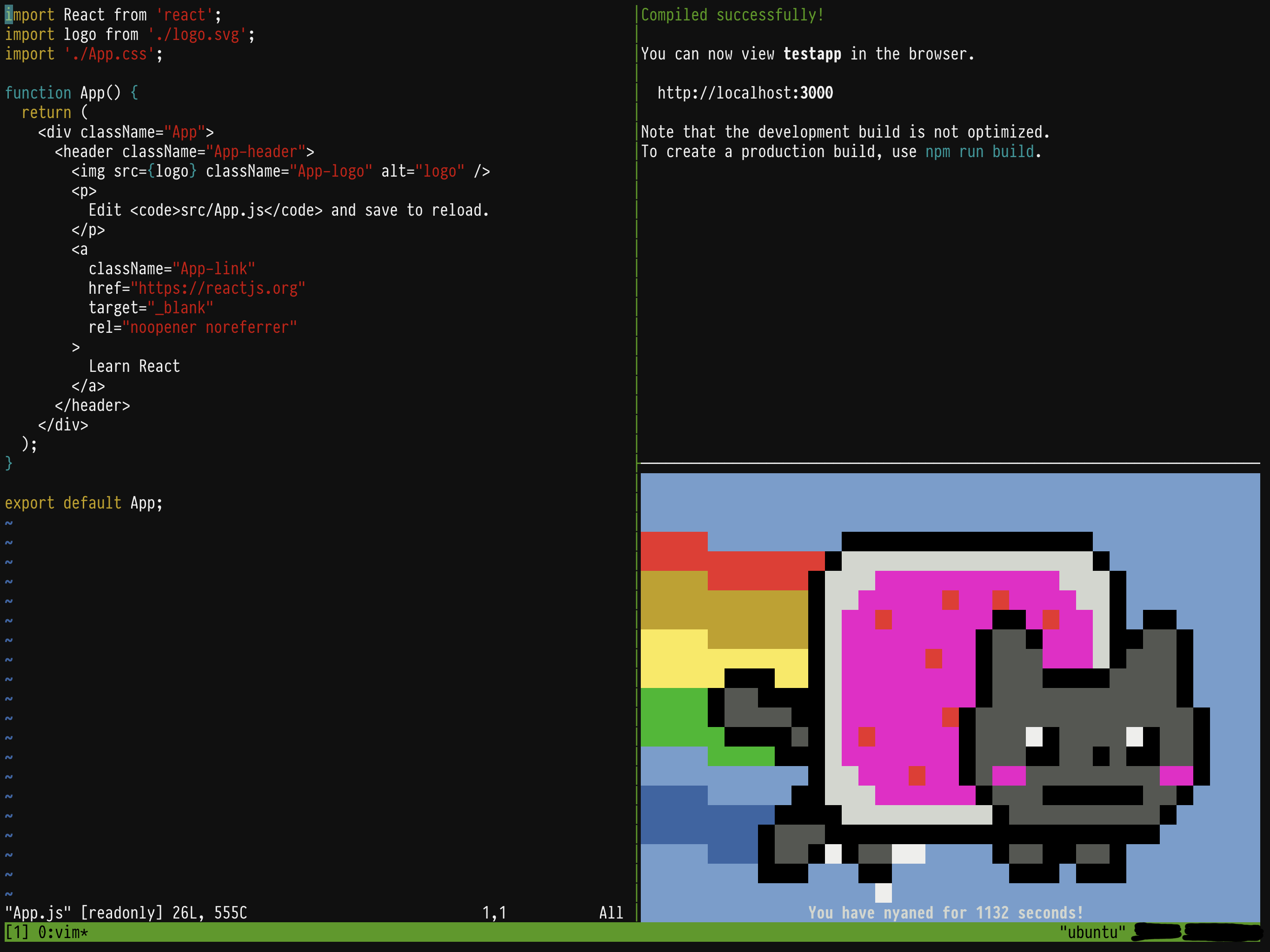Click the "App.js" [readonly] file status message
This screenshot has height=952, width=1270.
126,912
